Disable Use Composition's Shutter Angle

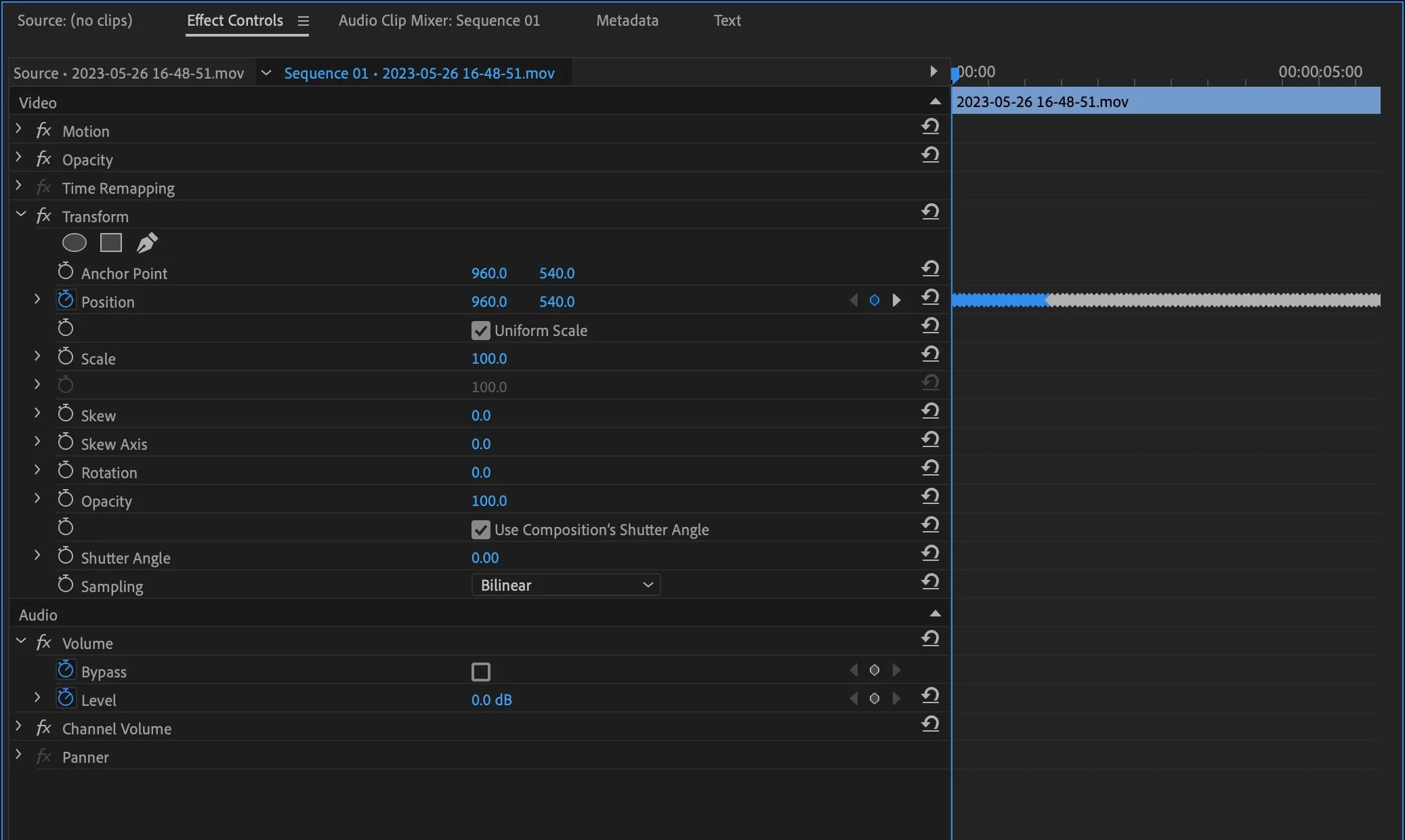tap(480, 529)
